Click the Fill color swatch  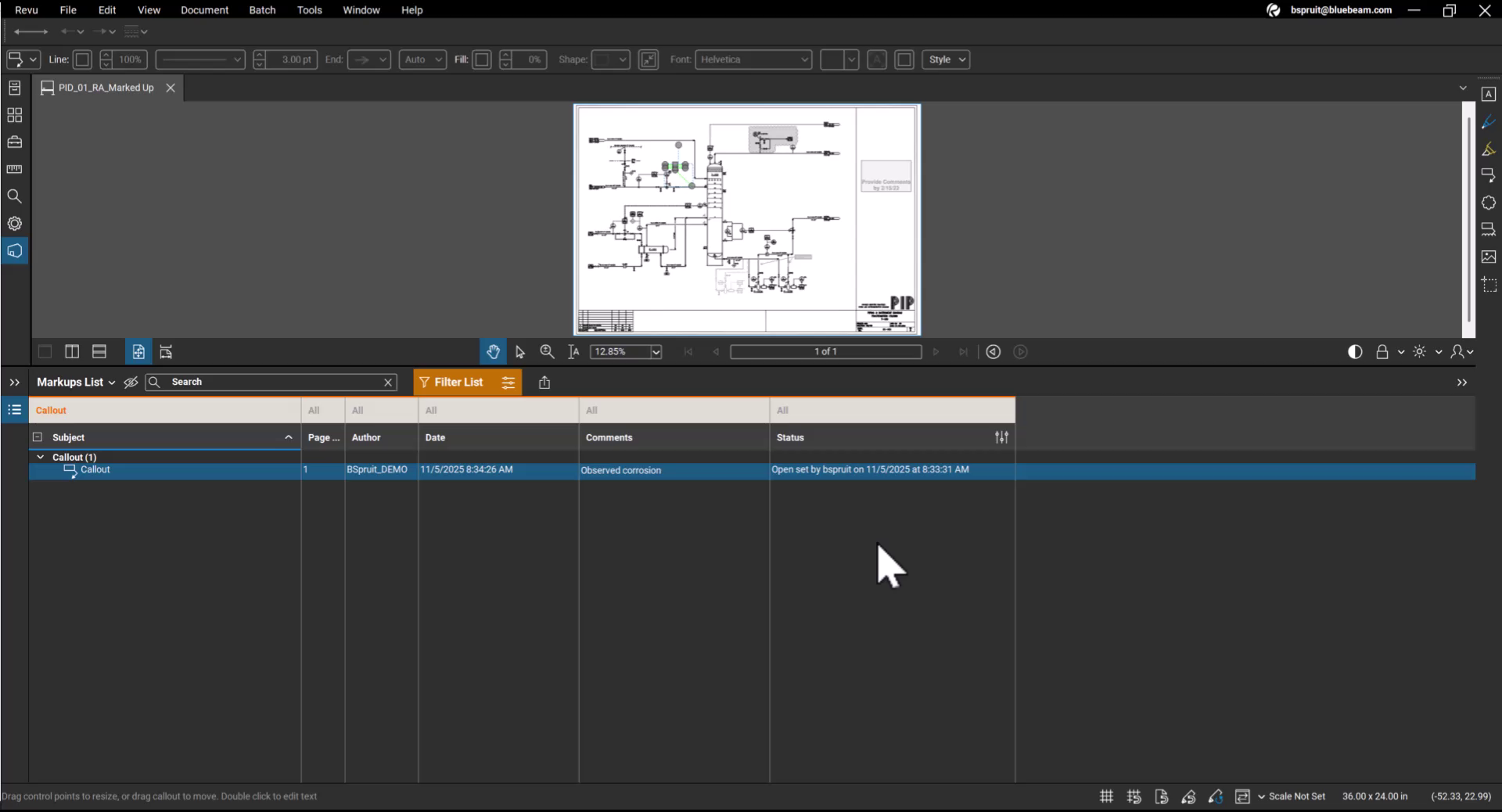coord(482,59)
